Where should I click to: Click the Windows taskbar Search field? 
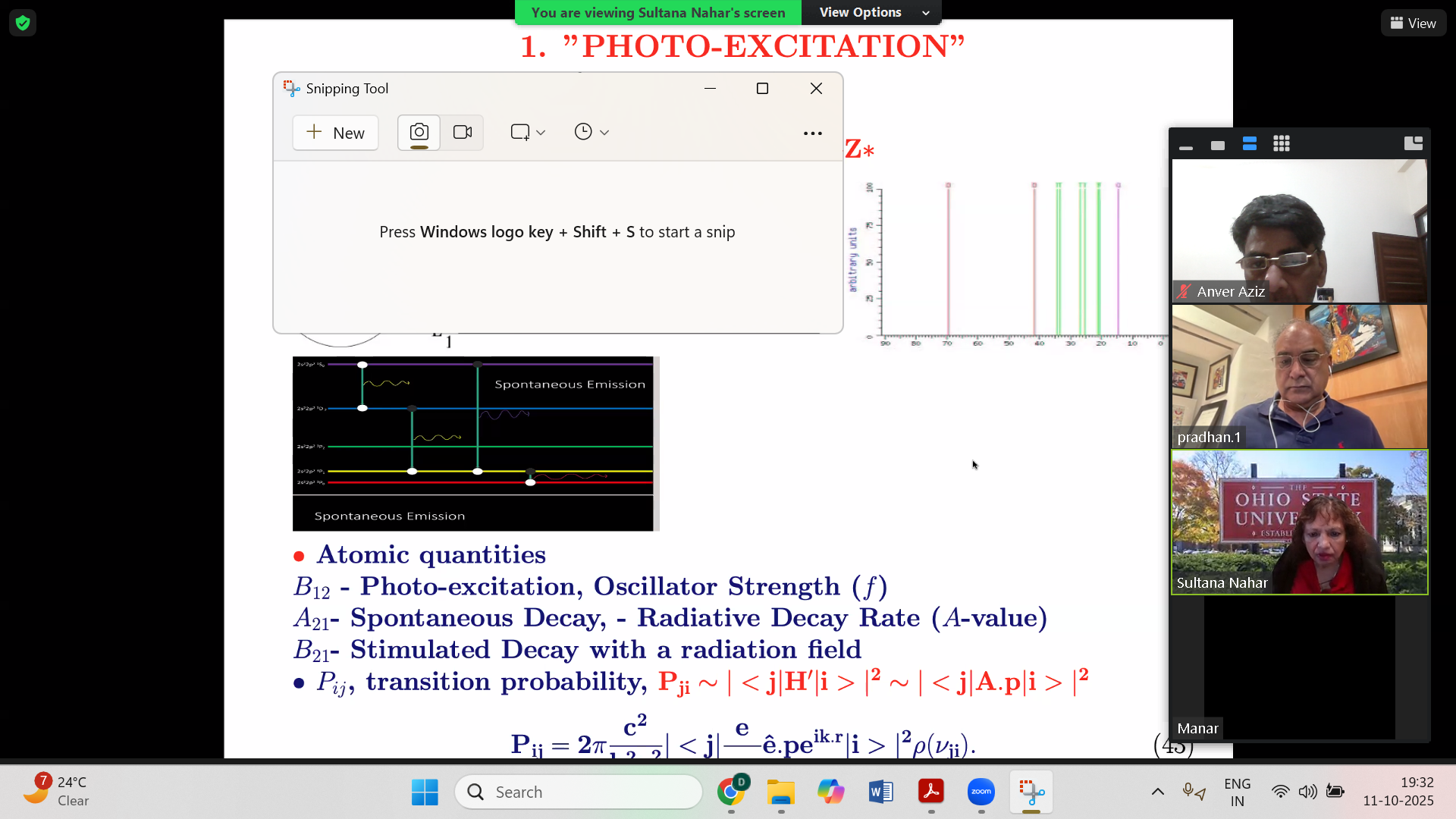pos(579,792)
